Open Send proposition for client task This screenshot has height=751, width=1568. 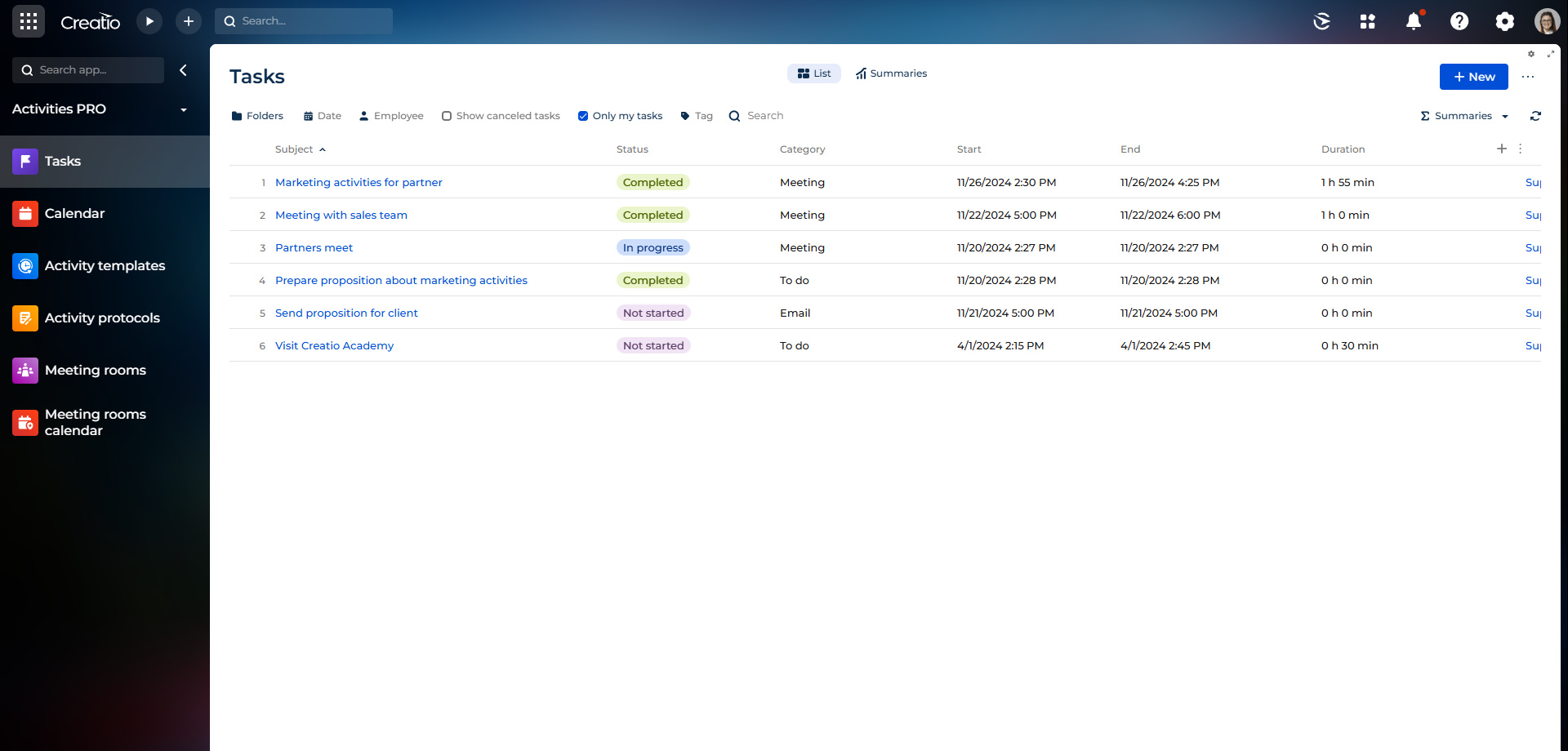pyautogui.click(x=346, y=313)
